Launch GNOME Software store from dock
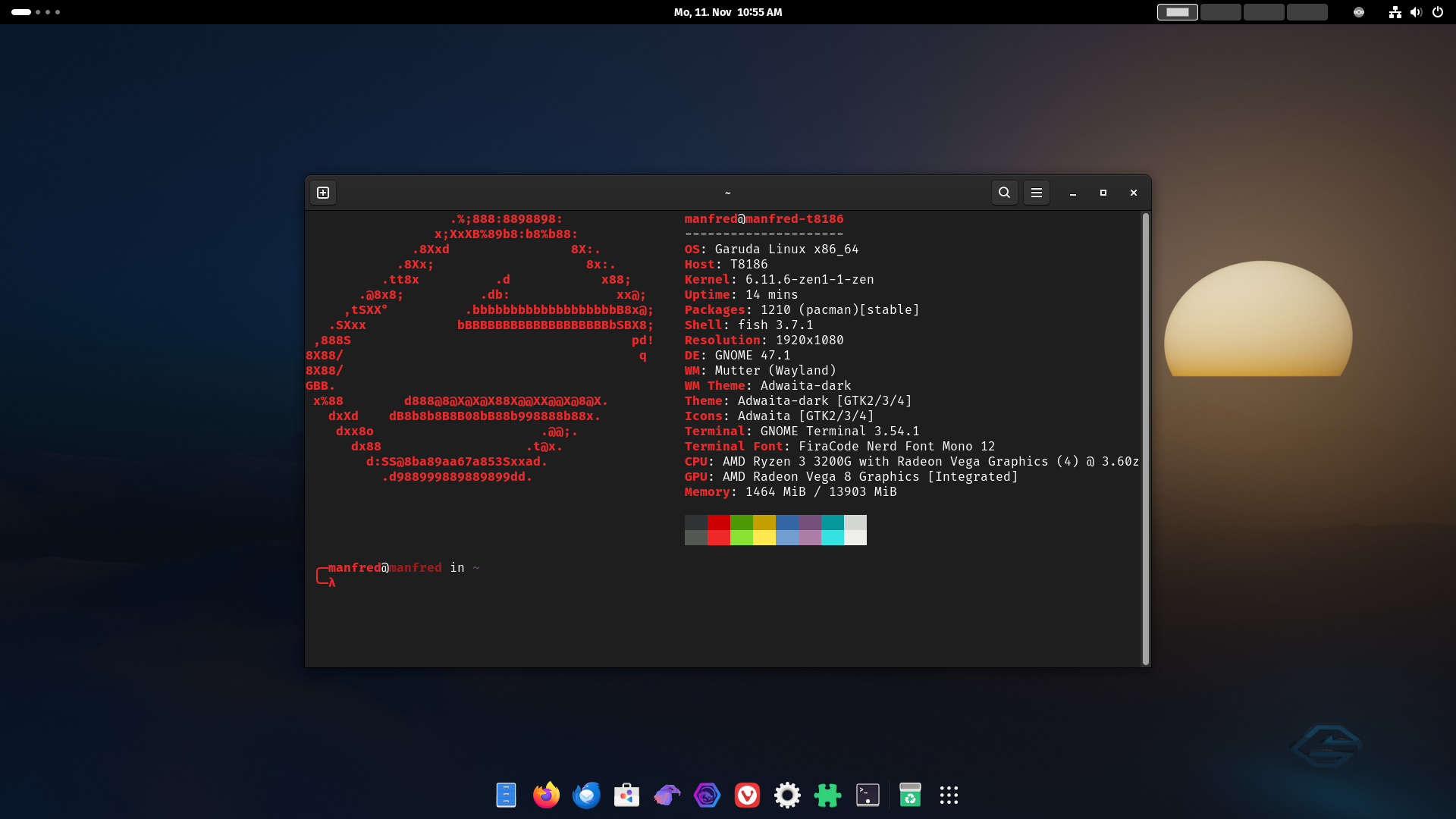 pos(626,795)
